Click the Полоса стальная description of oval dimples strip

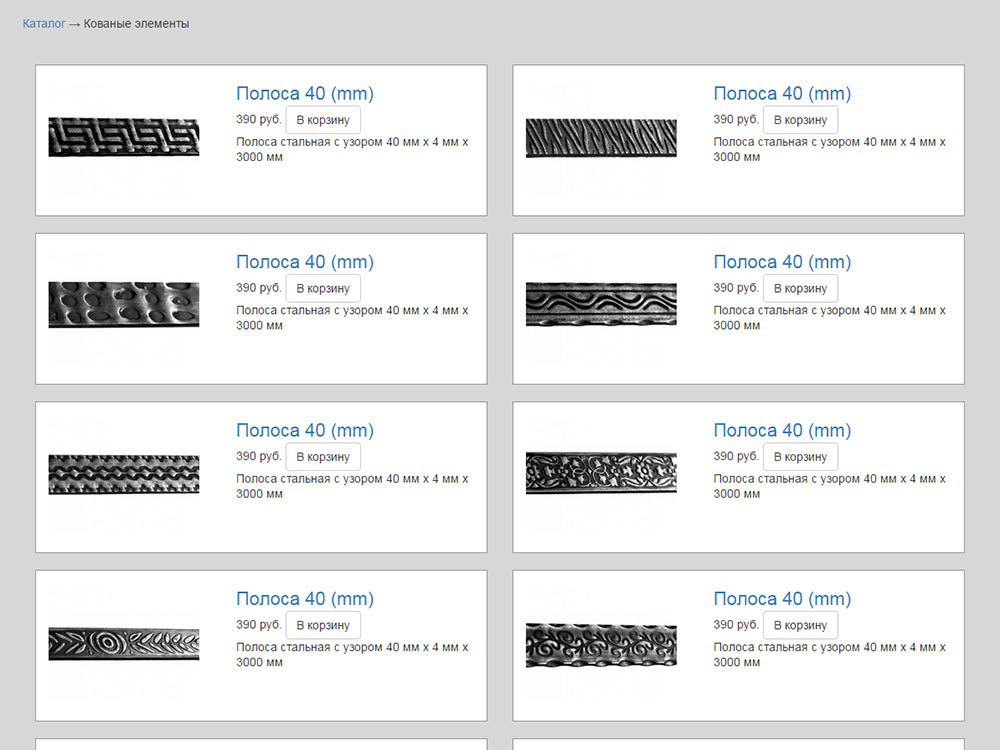[x=352, y=318]
